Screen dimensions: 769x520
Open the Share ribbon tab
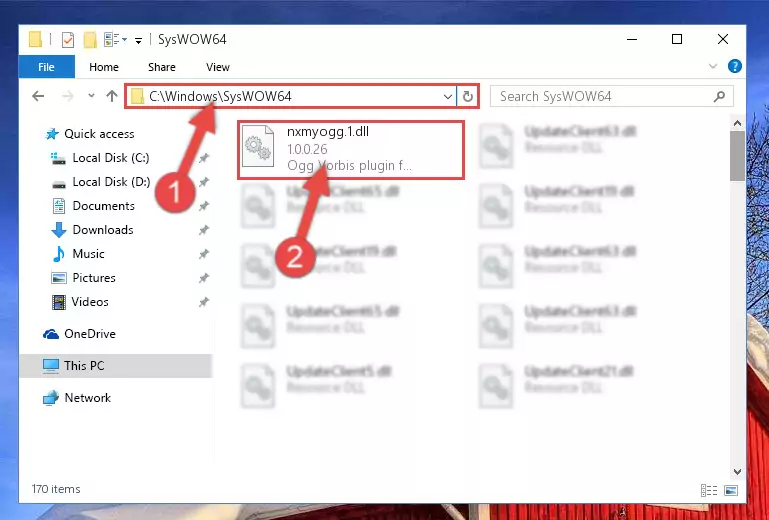point(162,67)
